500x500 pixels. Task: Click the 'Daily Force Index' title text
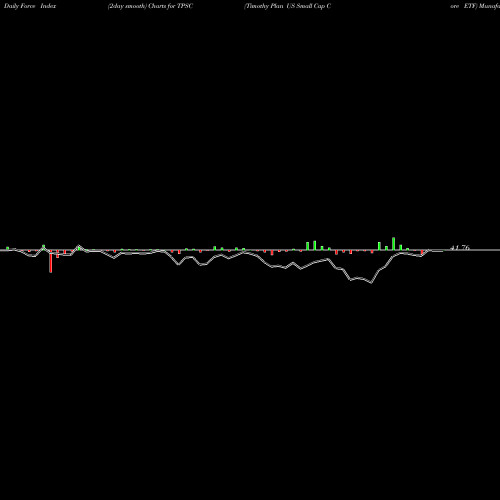coord(30,6)
